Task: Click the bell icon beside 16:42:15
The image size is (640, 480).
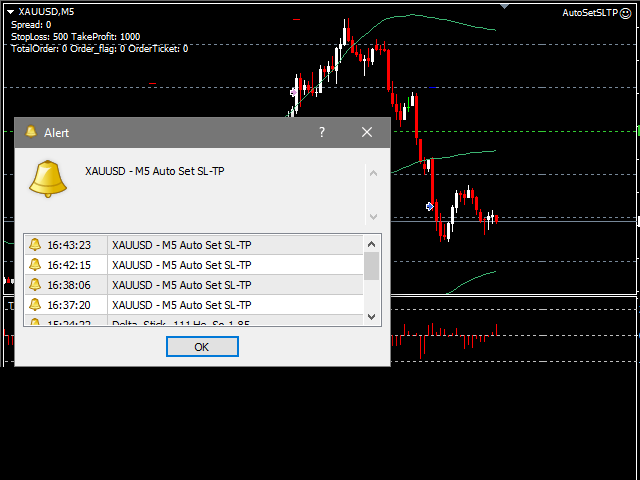Action: click(x=35, y=265)
